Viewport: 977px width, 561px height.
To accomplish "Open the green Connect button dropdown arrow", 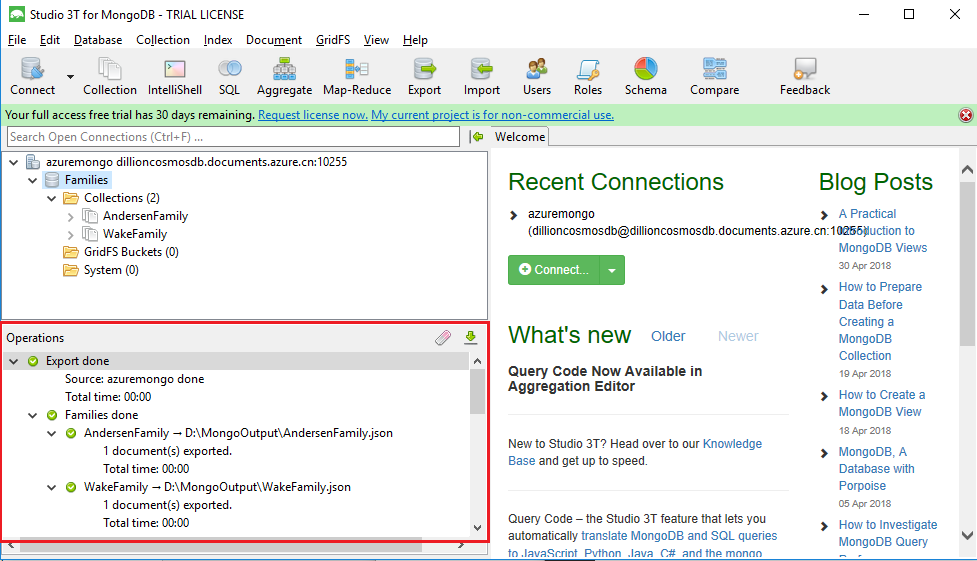I will (613, 270).
